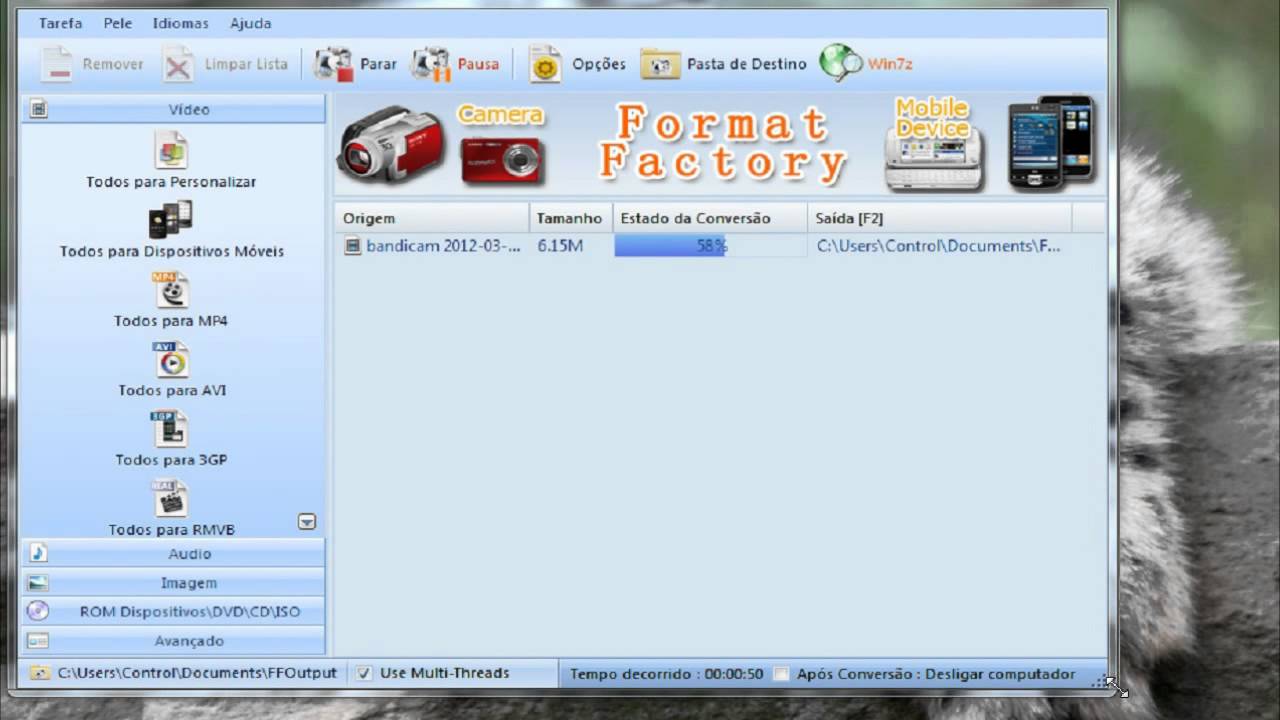Click the Win7z link text

890,64
